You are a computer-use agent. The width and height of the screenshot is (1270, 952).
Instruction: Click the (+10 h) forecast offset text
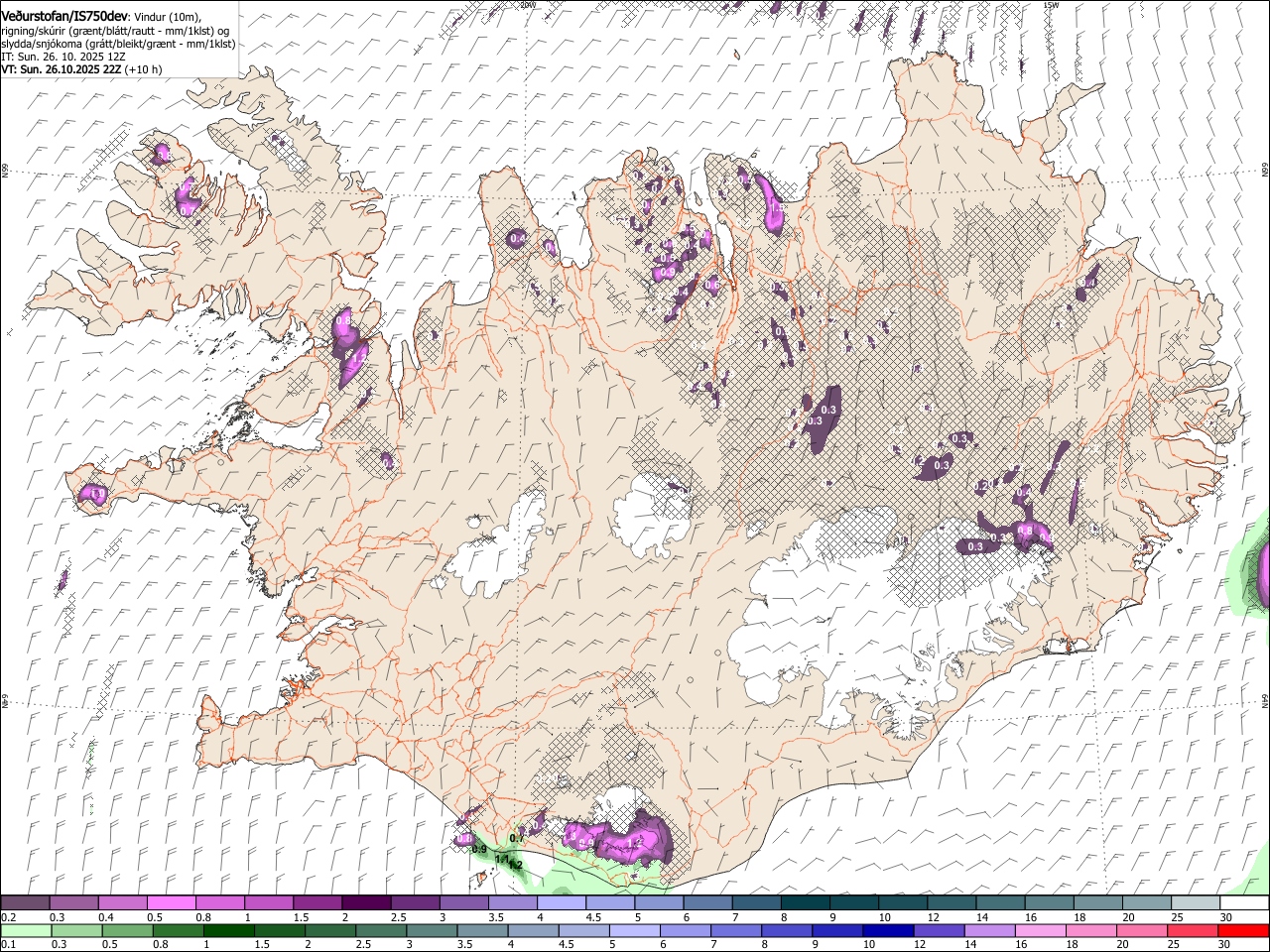(144, 69)
